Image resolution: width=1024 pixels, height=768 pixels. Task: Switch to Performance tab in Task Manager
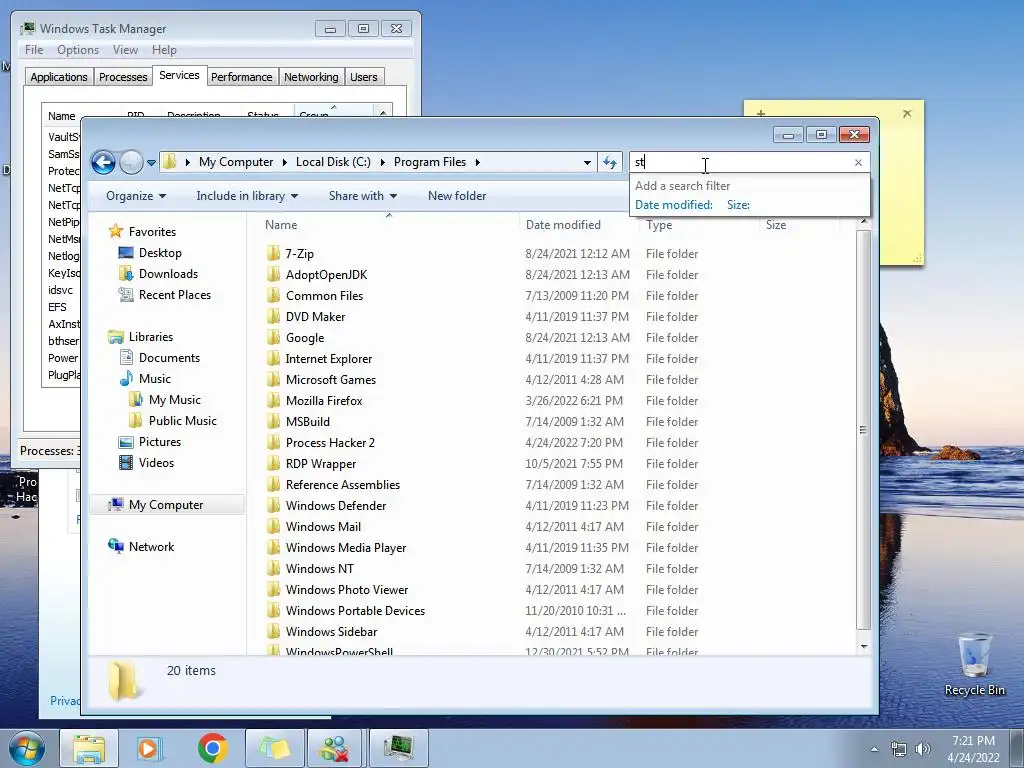coord(241,77)
